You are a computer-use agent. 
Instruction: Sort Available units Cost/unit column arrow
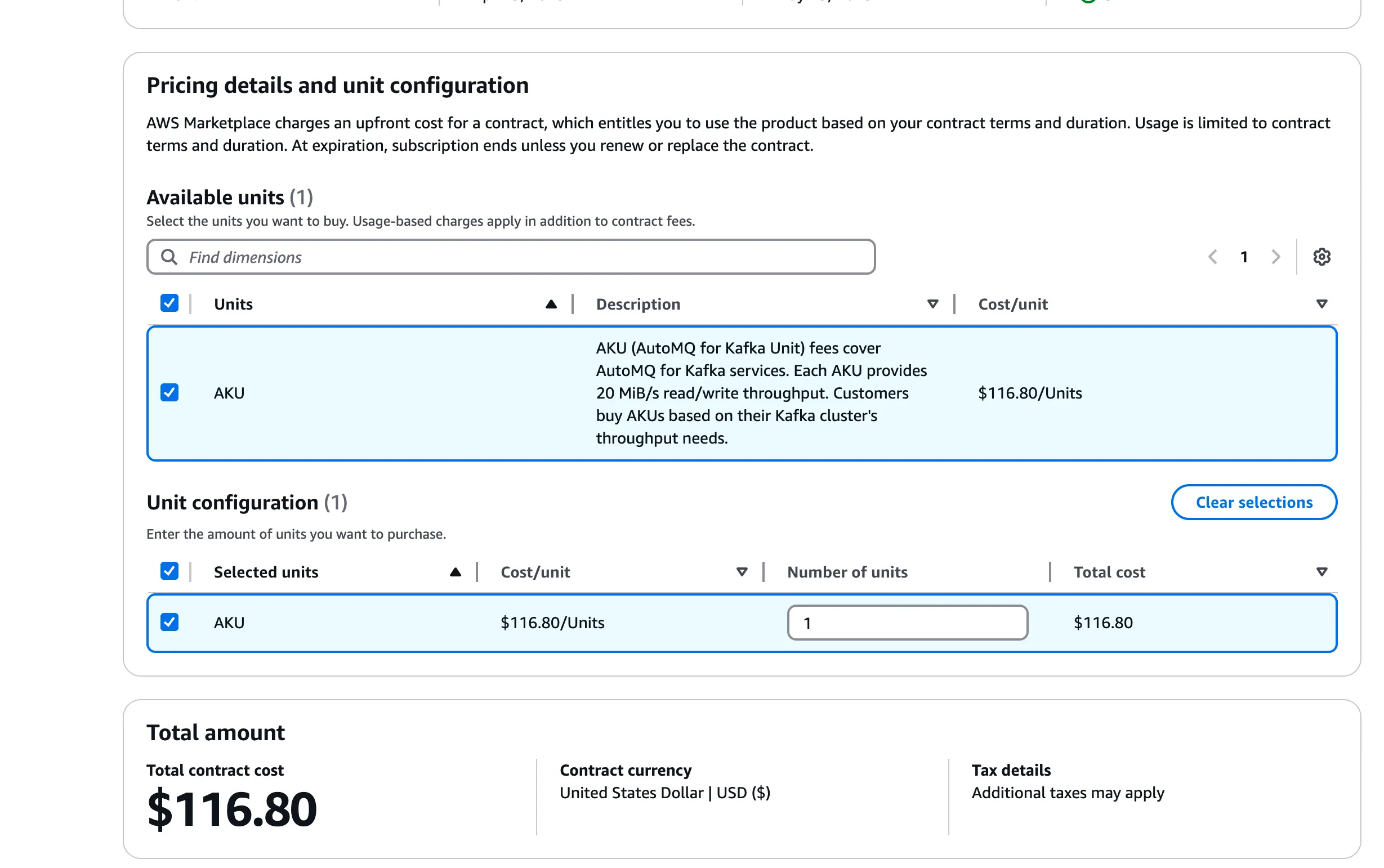tap(1322, 303)
